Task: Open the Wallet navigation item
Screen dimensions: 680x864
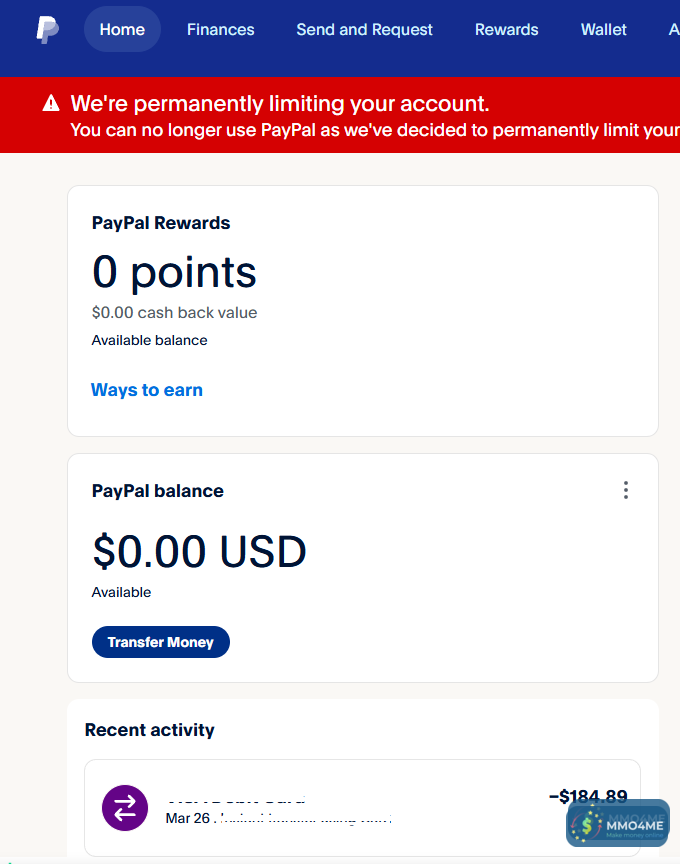Action: pyautogui.click(x=603, y=30)
